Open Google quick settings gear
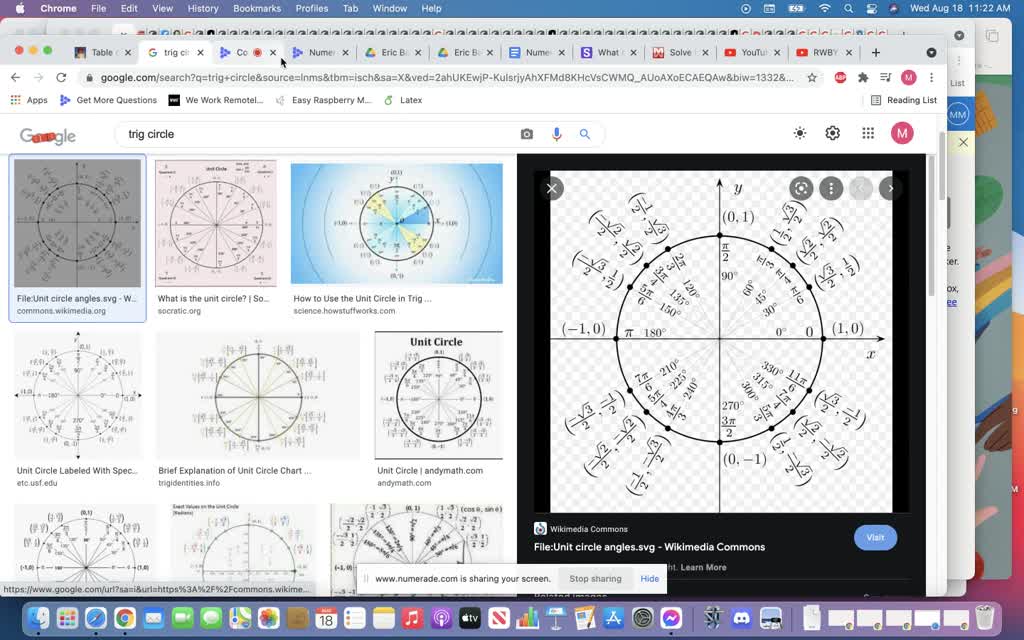 [833, 133]
